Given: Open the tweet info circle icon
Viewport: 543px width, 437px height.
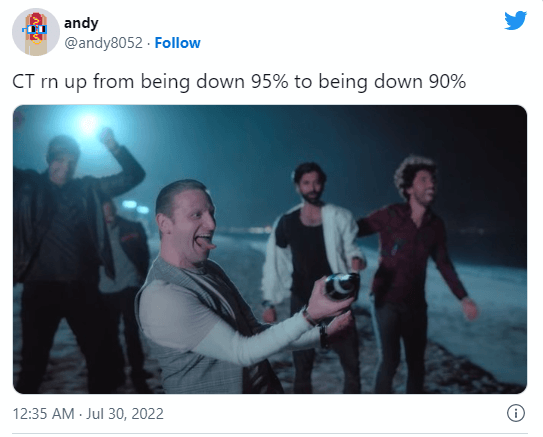Looking at the screenshot, I should click(x=516, y=413).
